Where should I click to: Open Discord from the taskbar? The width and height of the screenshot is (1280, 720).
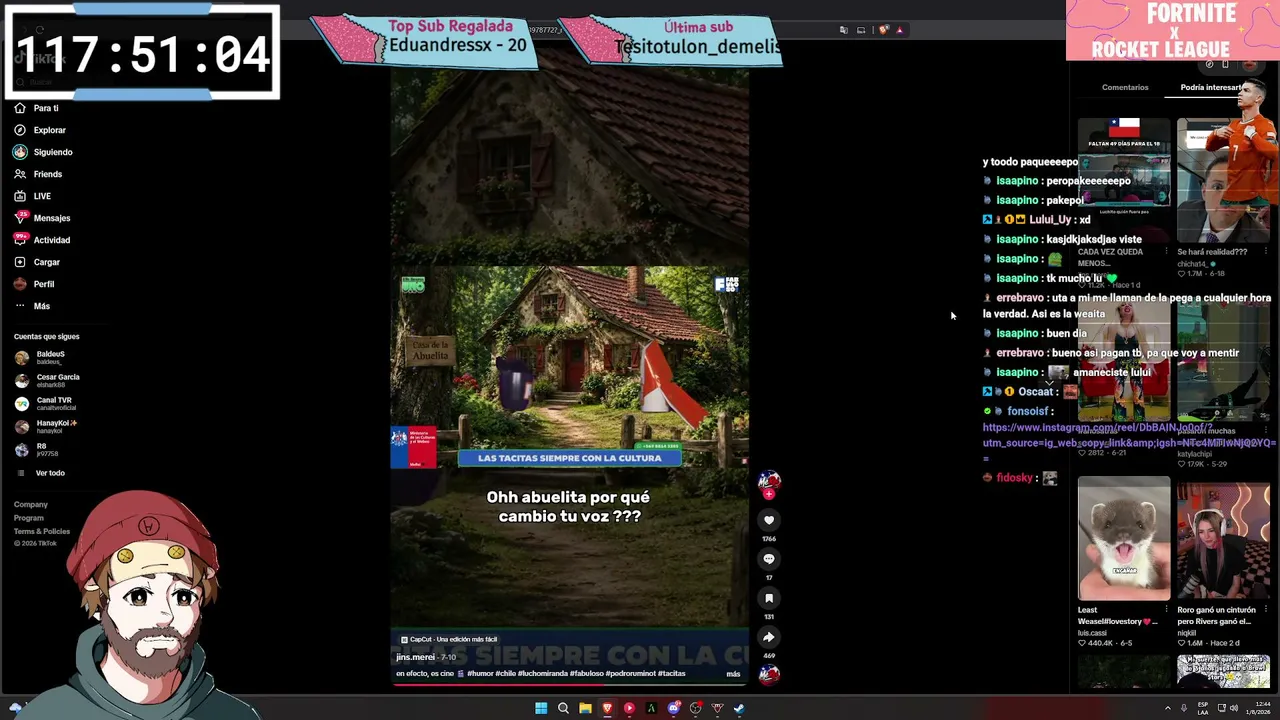tap(674, 708)
